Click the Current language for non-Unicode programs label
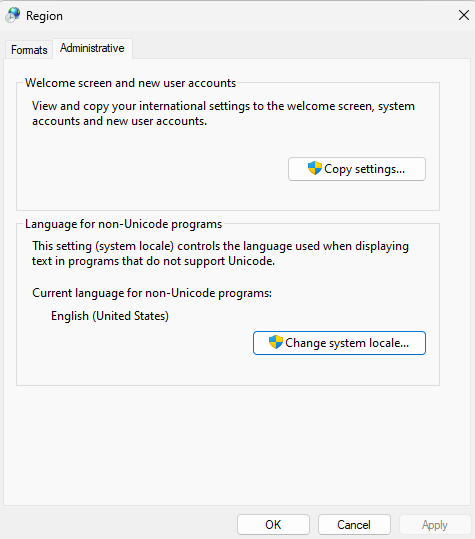 (x=152, y=293)
